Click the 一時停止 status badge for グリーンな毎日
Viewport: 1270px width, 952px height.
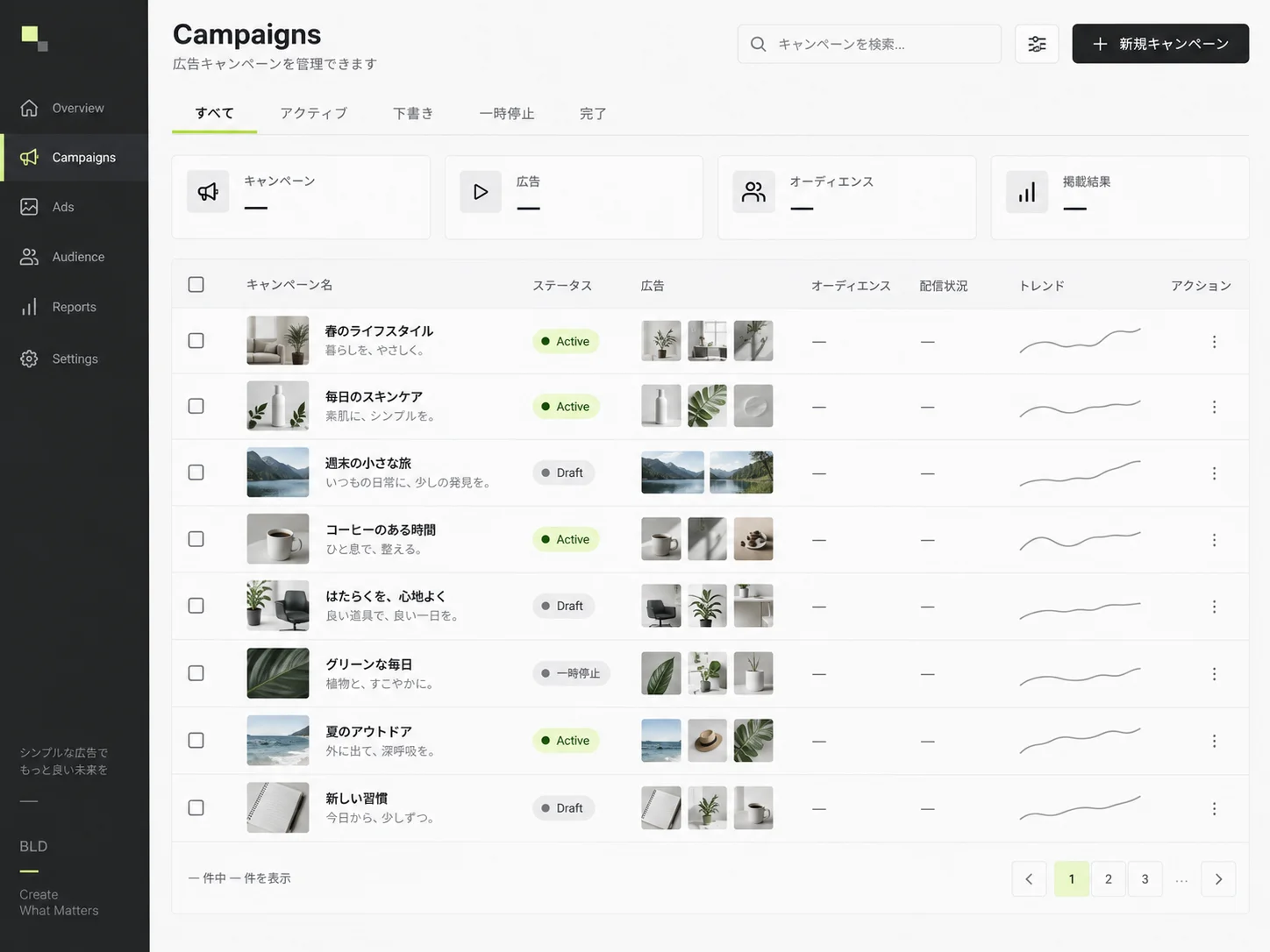tap(571, 673)
